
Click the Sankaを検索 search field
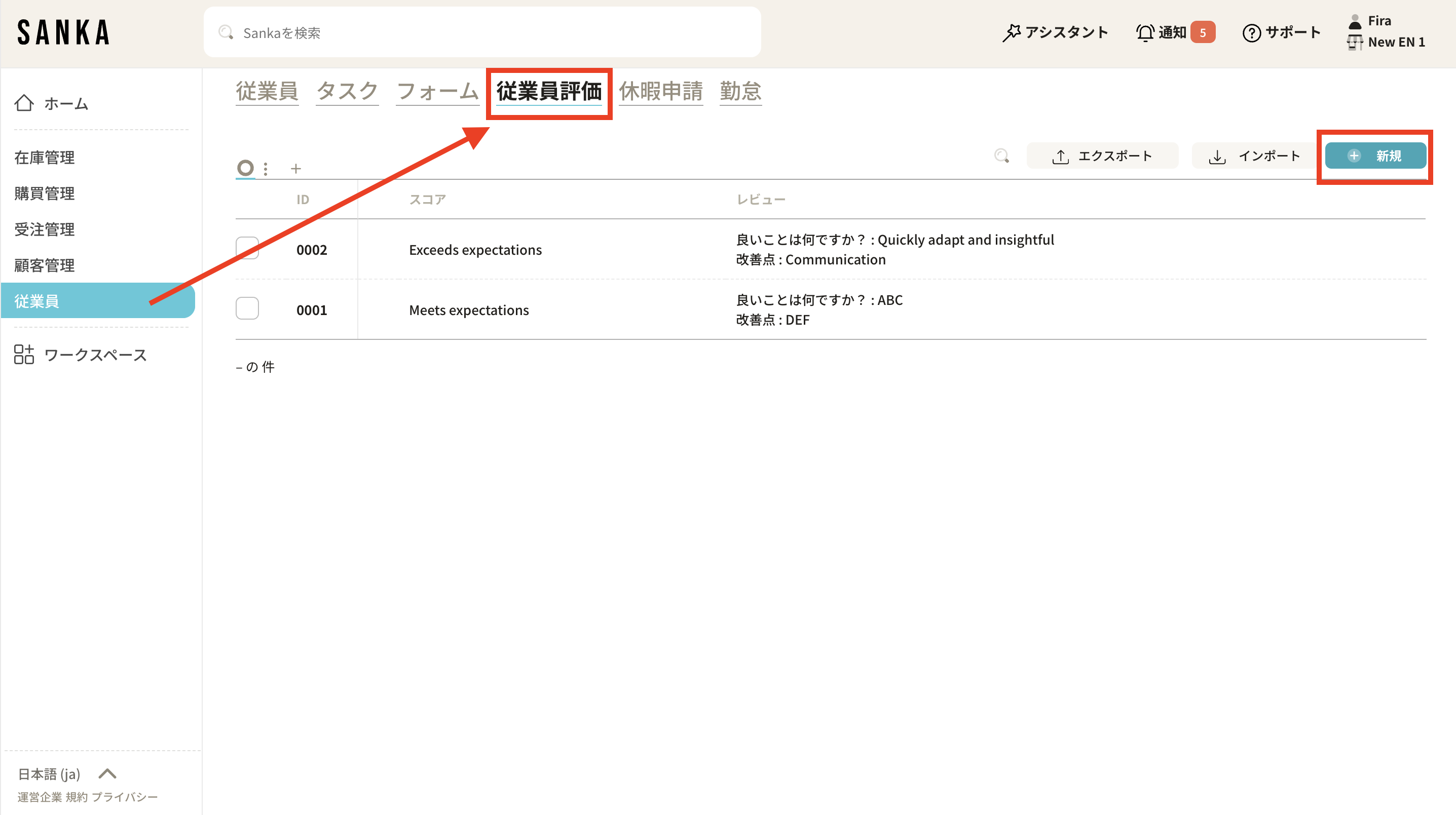click(x=481, y=33)
